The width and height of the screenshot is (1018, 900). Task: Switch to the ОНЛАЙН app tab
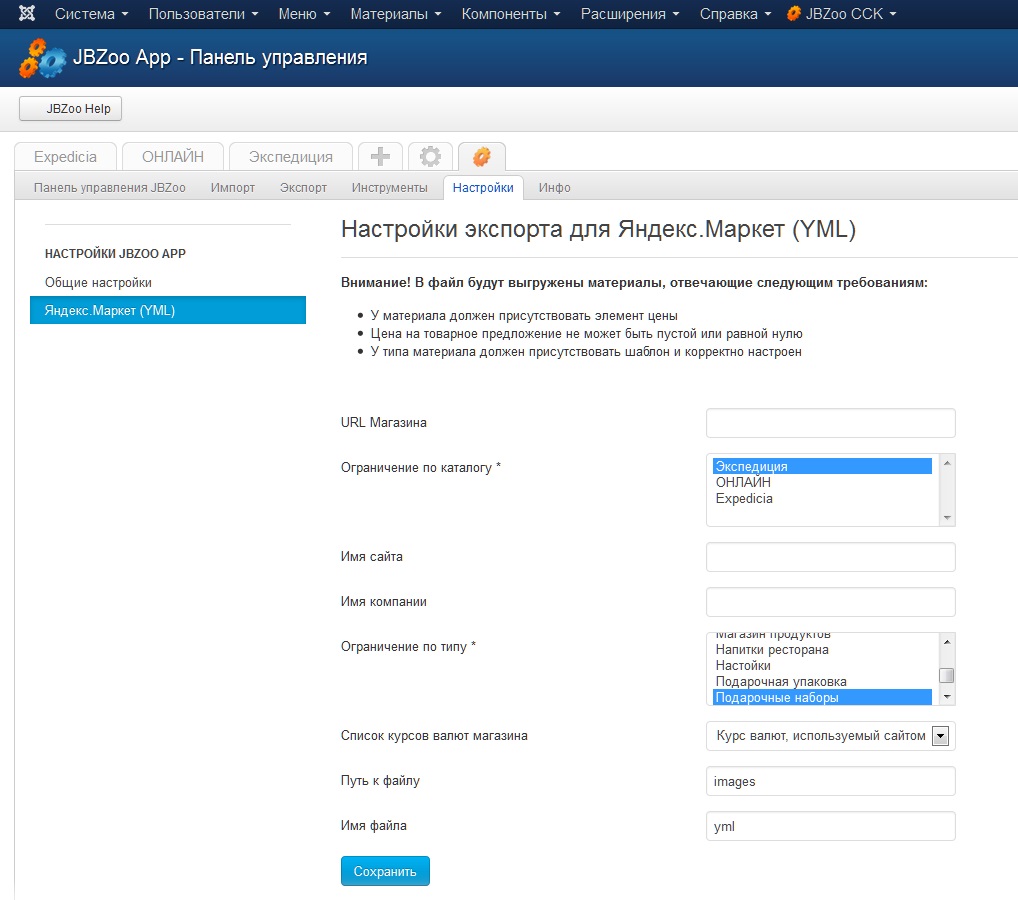[173, 156]
